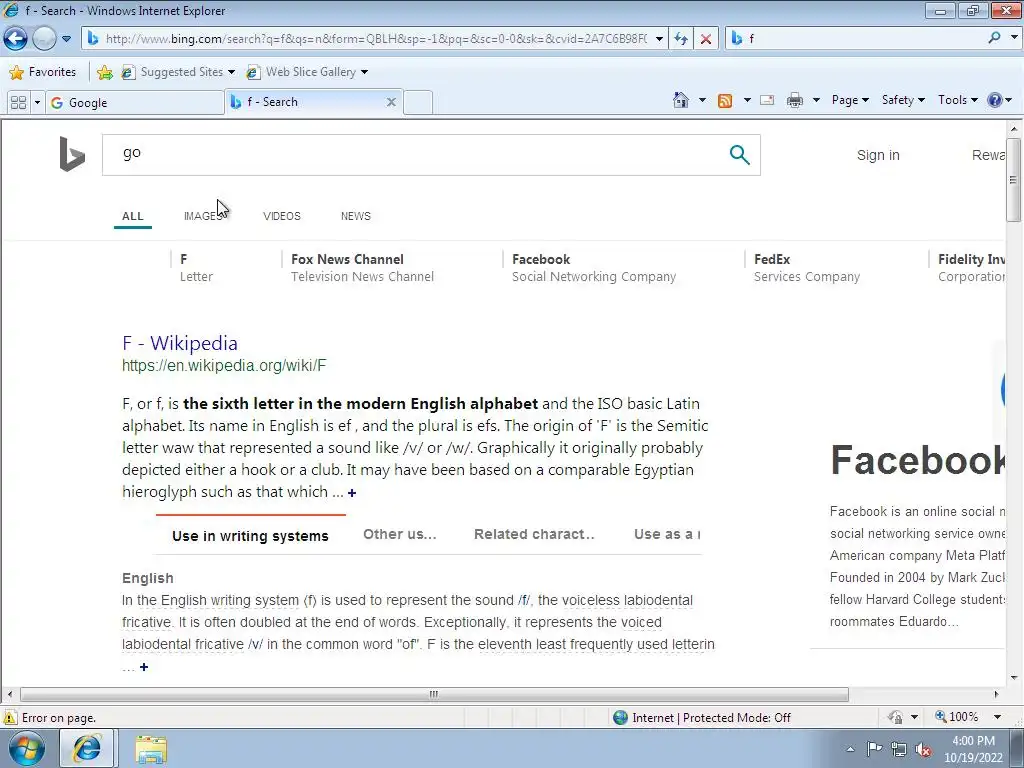Expand the Wikipedia snippet plus sign

pos(352,493)
